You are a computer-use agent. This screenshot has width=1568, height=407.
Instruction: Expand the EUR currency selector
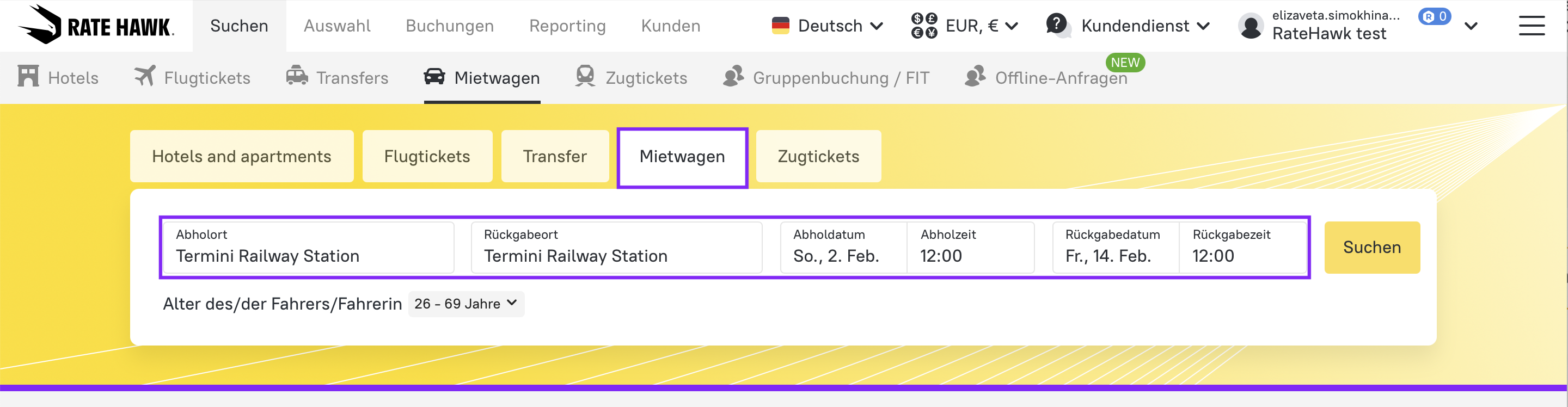point(965,26)
